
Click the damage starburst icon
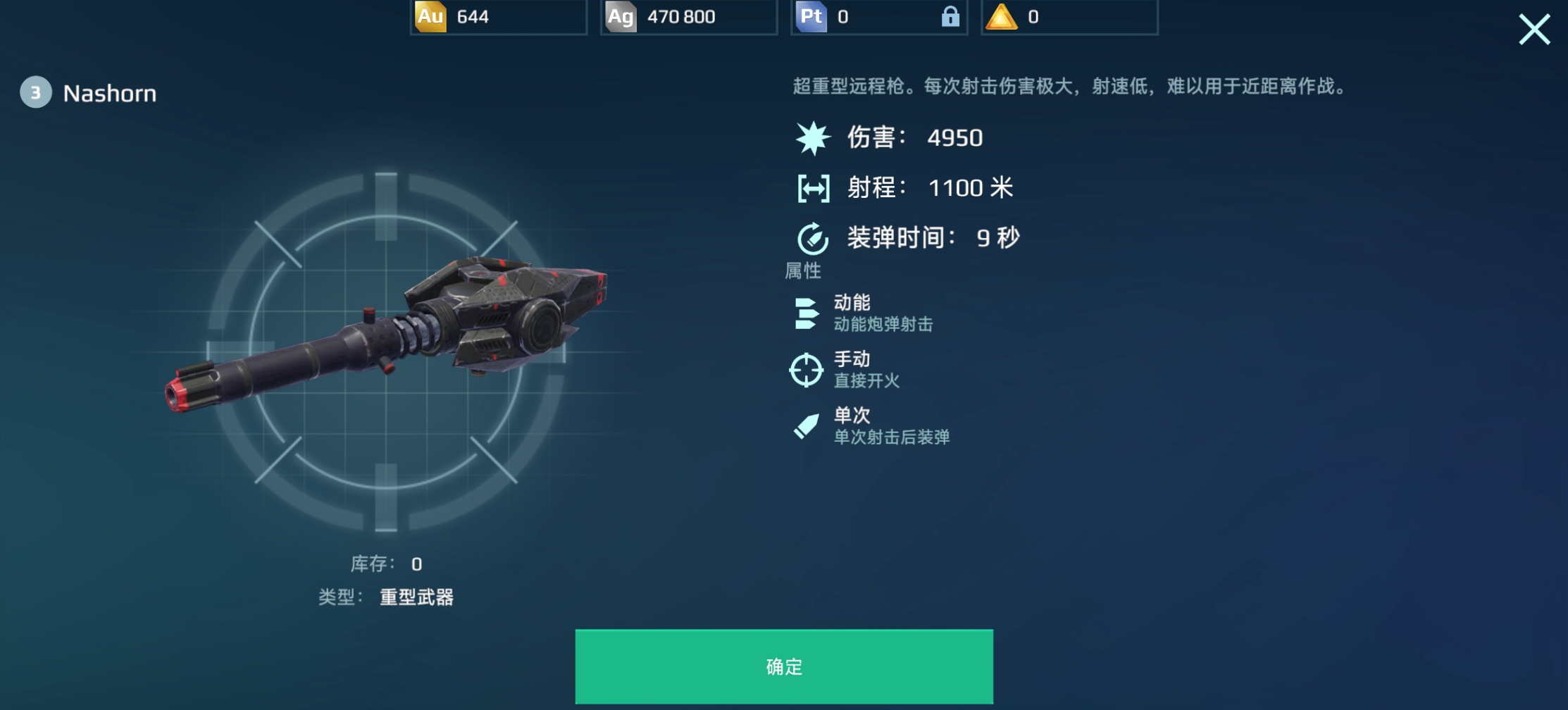pos(813,137)
